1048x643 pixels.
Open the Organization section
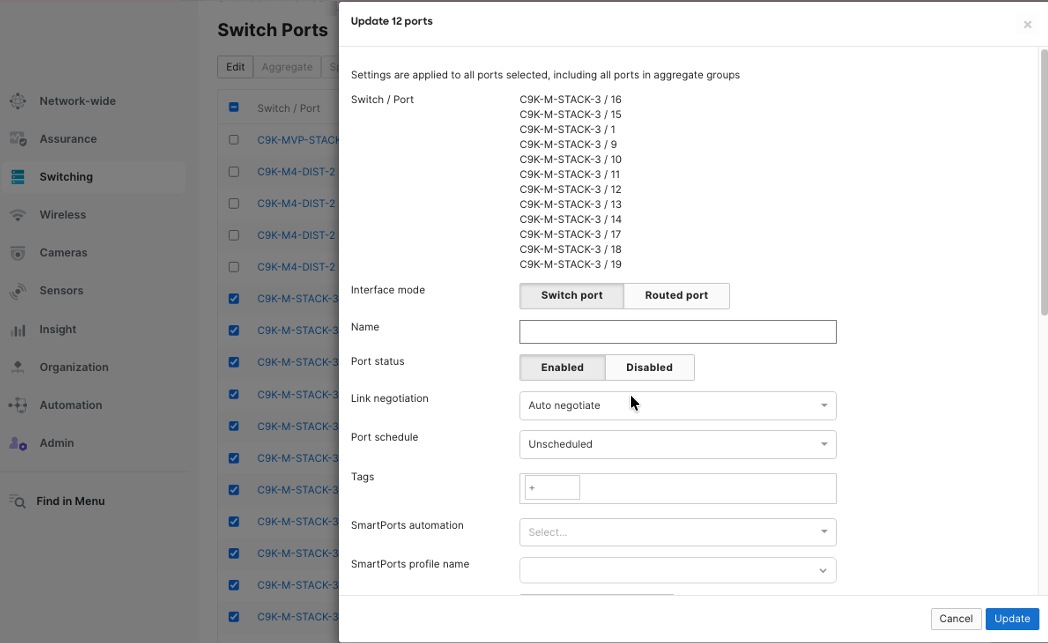tap(16, 367)
